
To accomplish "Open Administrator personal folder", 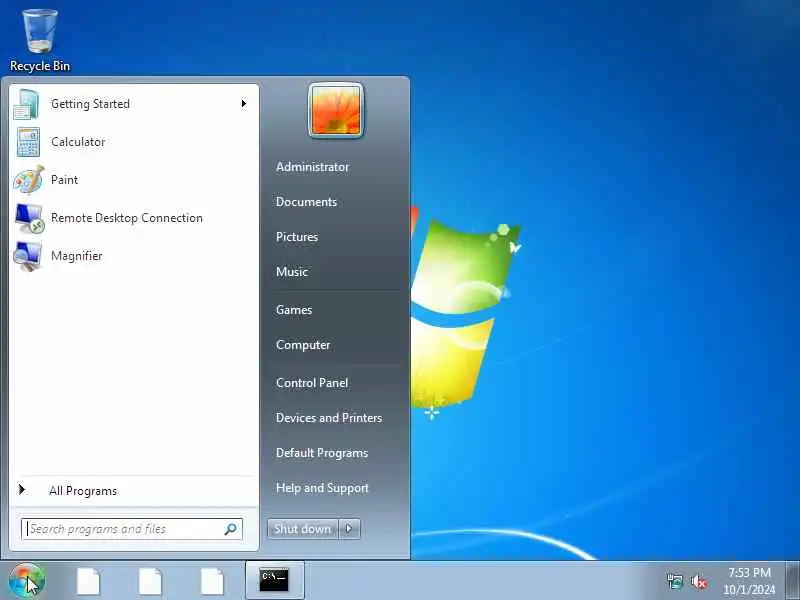I will [x=313, y=167].
